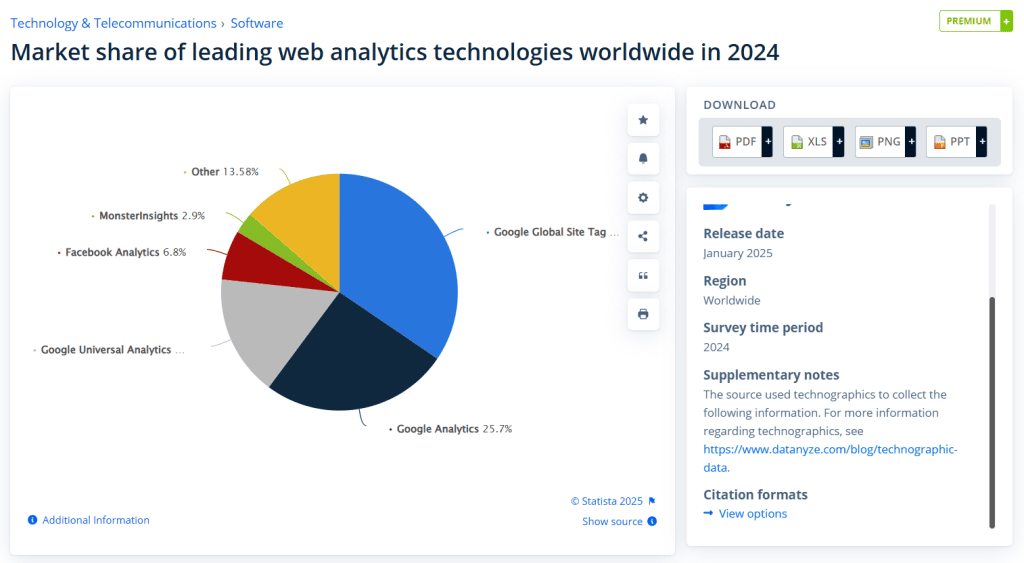The width and height of the screenshot is (1024, 563).
Task: Click the star favorite icon
Action: [x=643, y=120]
